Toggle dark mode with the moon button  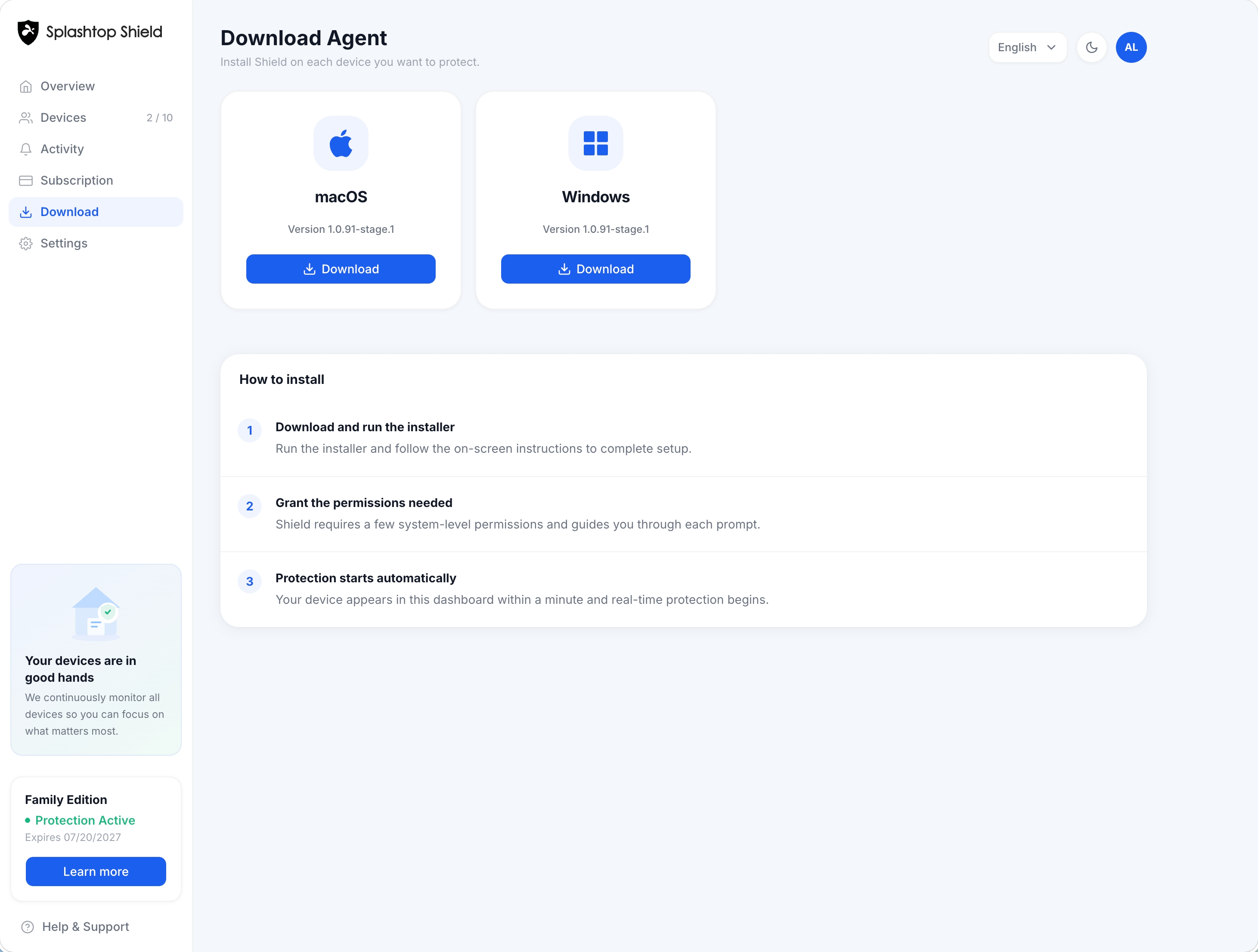(x=1091, y=47)
